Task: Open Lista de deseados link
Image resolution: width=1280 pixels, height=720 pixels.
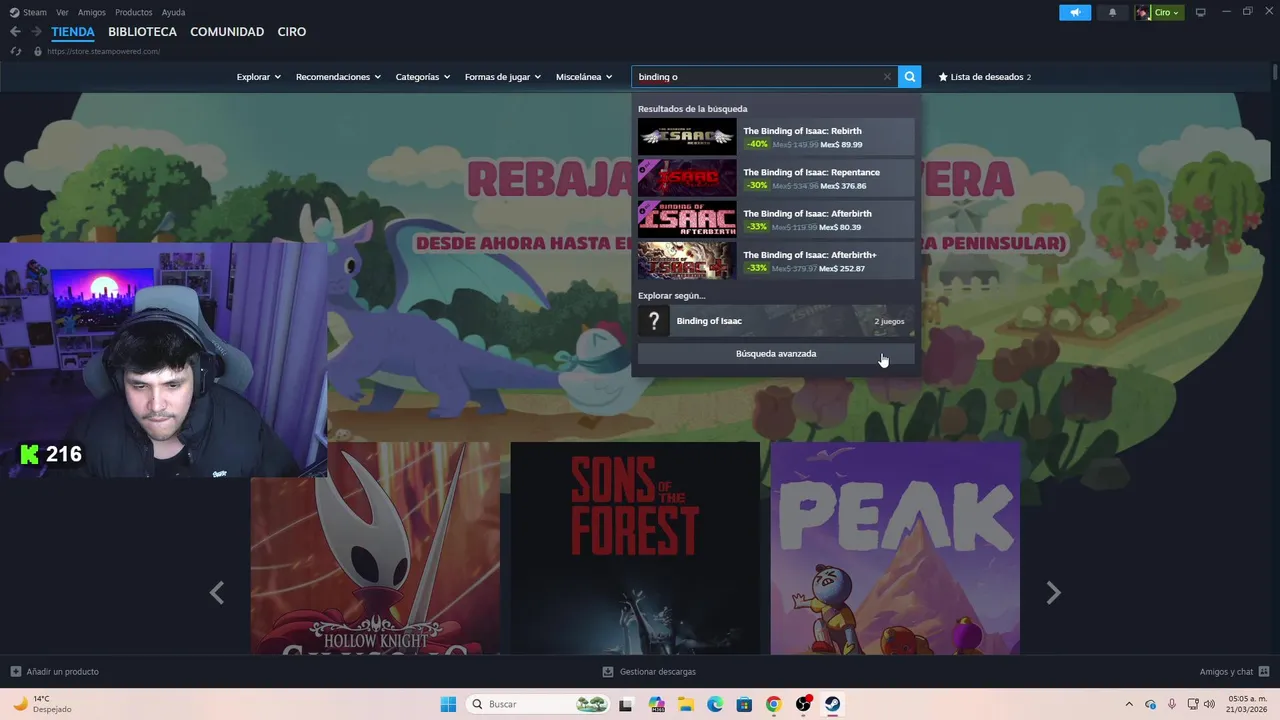Action: click(985, 77)
